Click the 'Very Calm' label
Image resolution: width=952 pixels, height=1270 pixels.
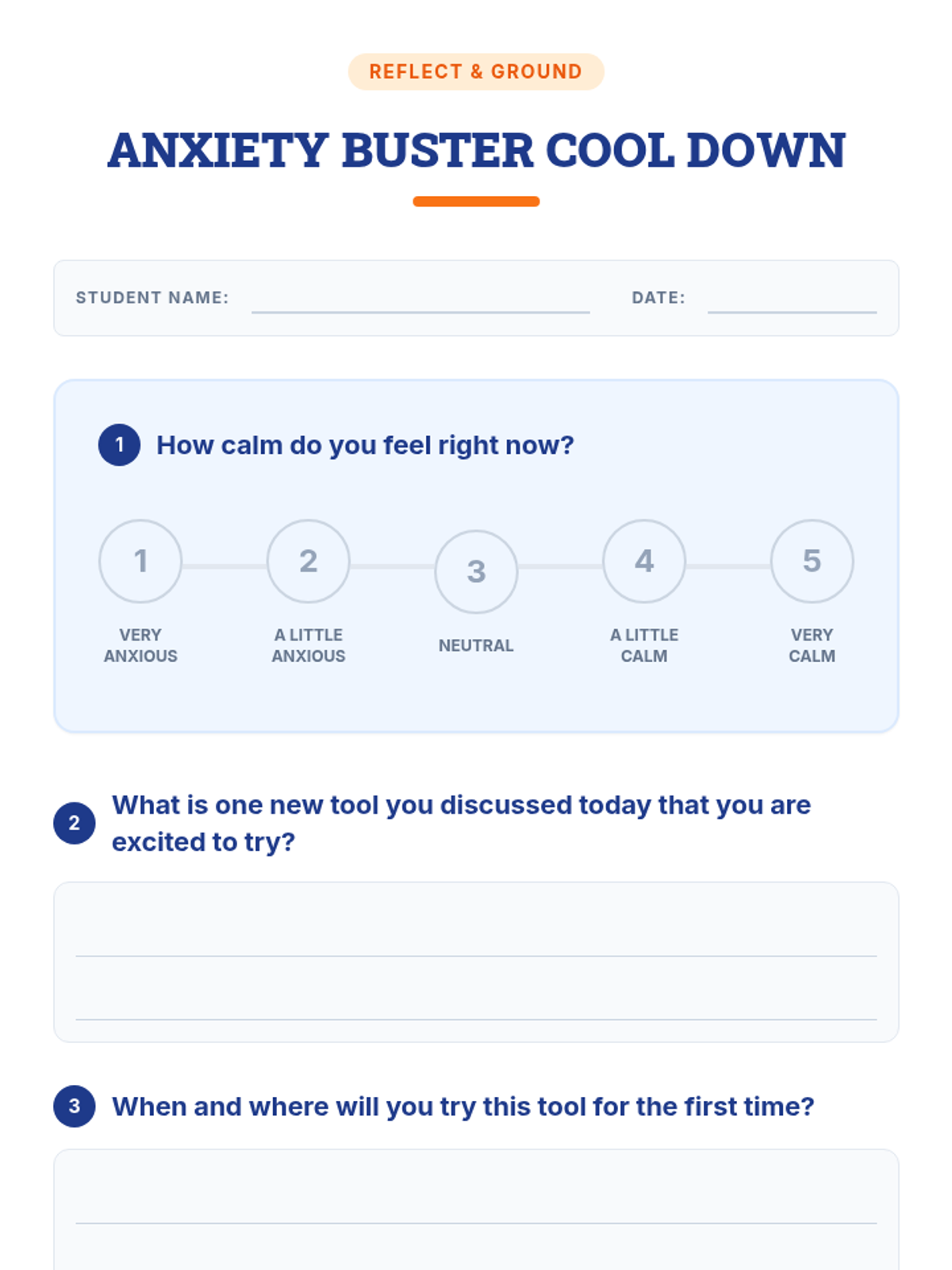812,645
